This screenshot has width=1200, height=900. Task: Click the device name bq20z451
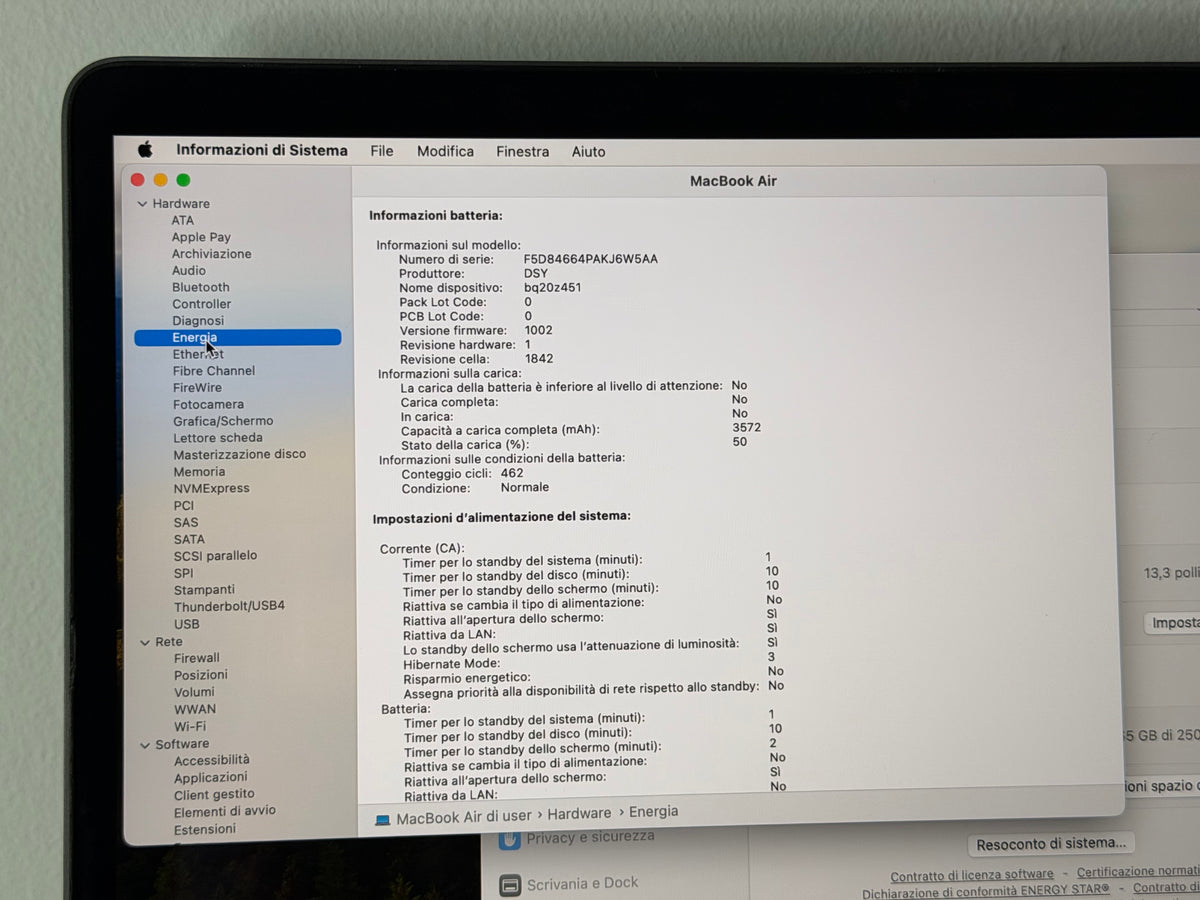[x=552, y=287]
